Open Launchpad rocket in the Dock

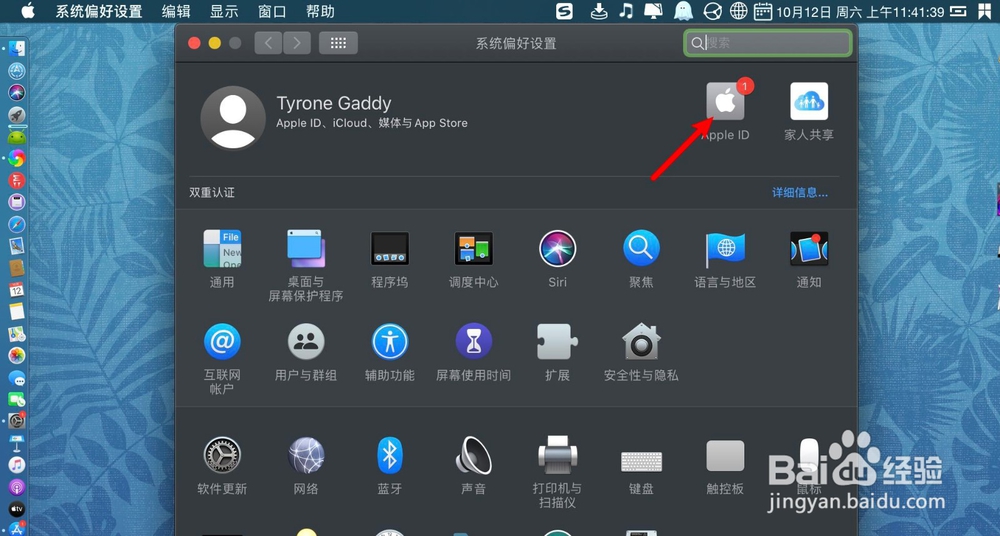17,114
